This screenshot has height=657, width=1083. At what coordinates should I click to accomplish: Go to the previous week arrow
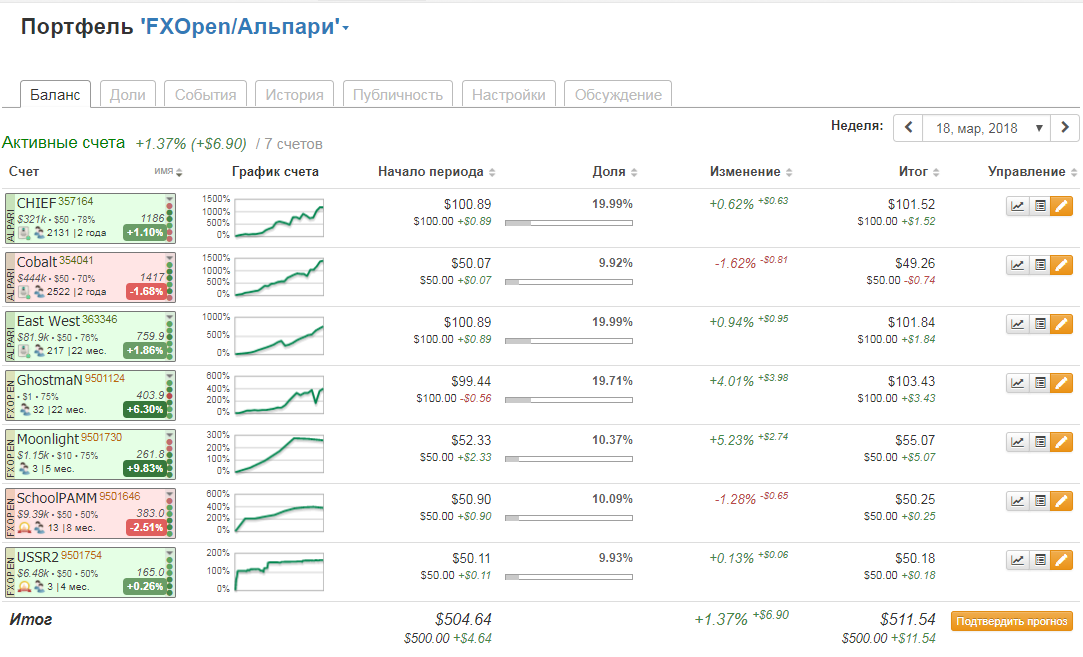tap(908, 128)
